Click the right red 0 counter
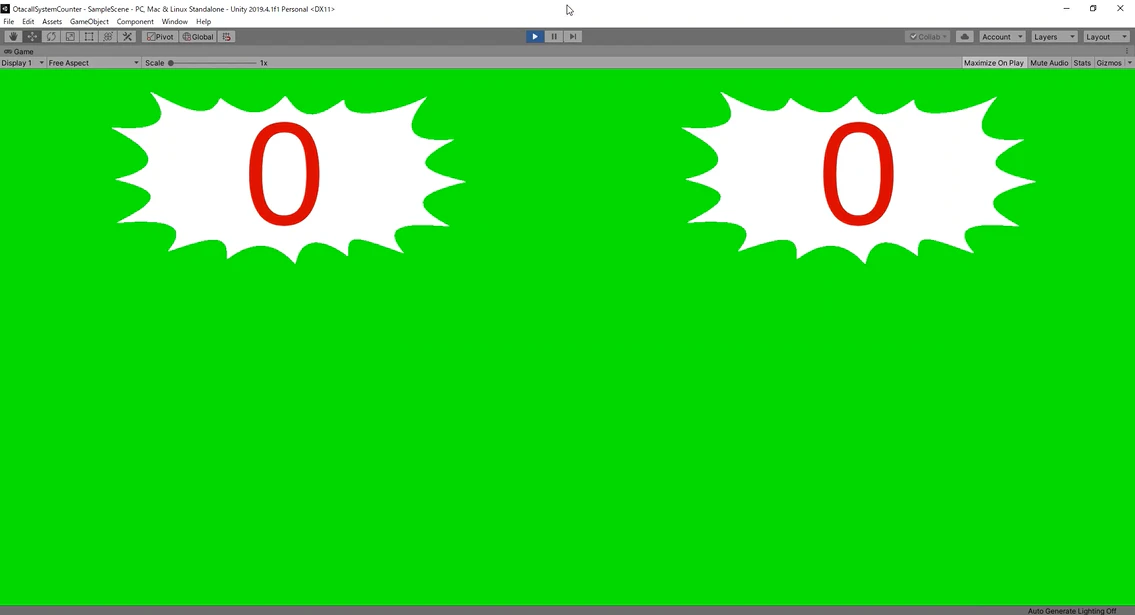The height and width of the screenshot is (615, 1135). (858, 174)
